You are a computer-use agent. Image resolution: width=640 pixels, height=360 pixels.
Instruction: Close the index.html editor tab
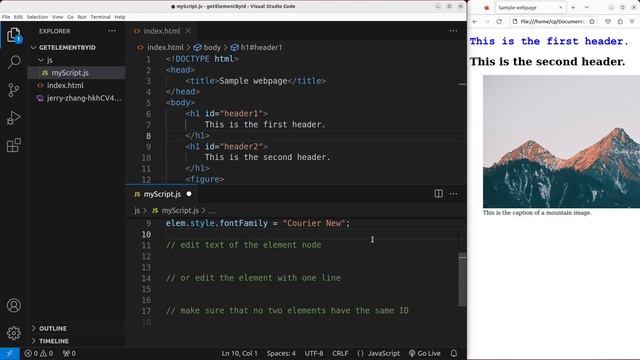[188, 31]
